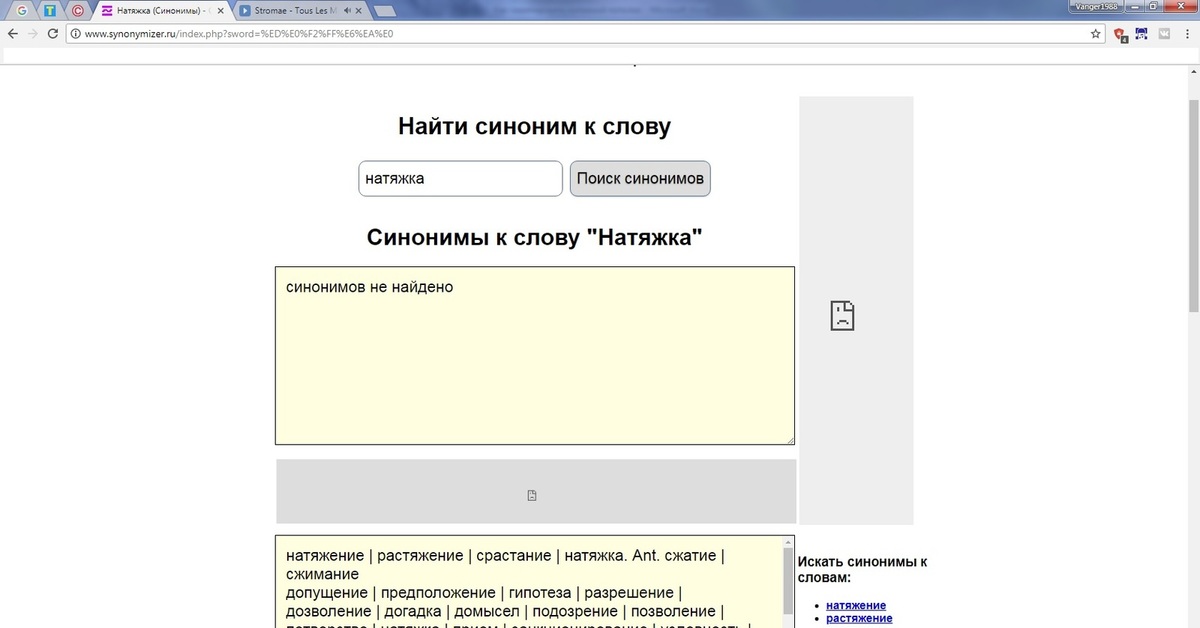Image resolution: width=1200 pixels, height=628 pixels.
Task: Switch to the Stromae - Tous Les tab
Action: coord(290,11)
